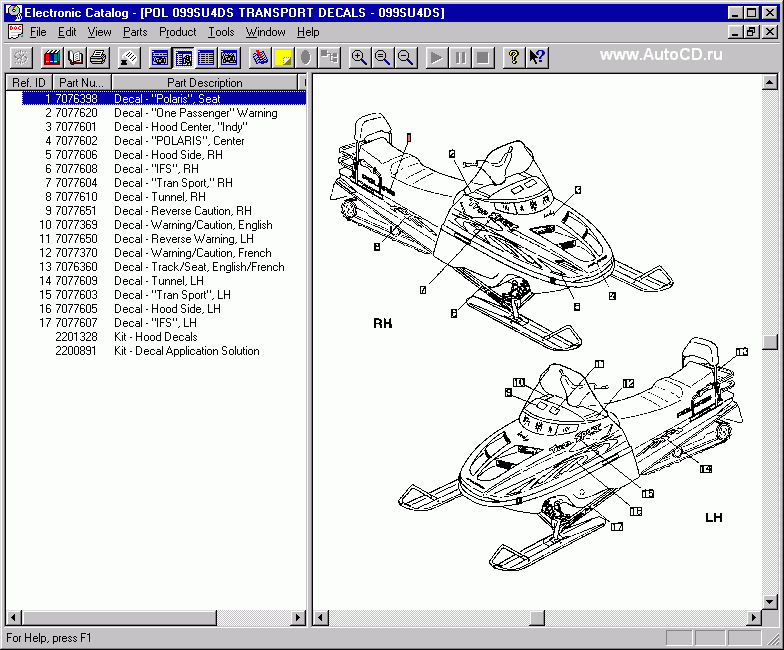This screenshot has width=784, height=650.
Task: Open the Parts menu
Action: click(x=135, y=32)
